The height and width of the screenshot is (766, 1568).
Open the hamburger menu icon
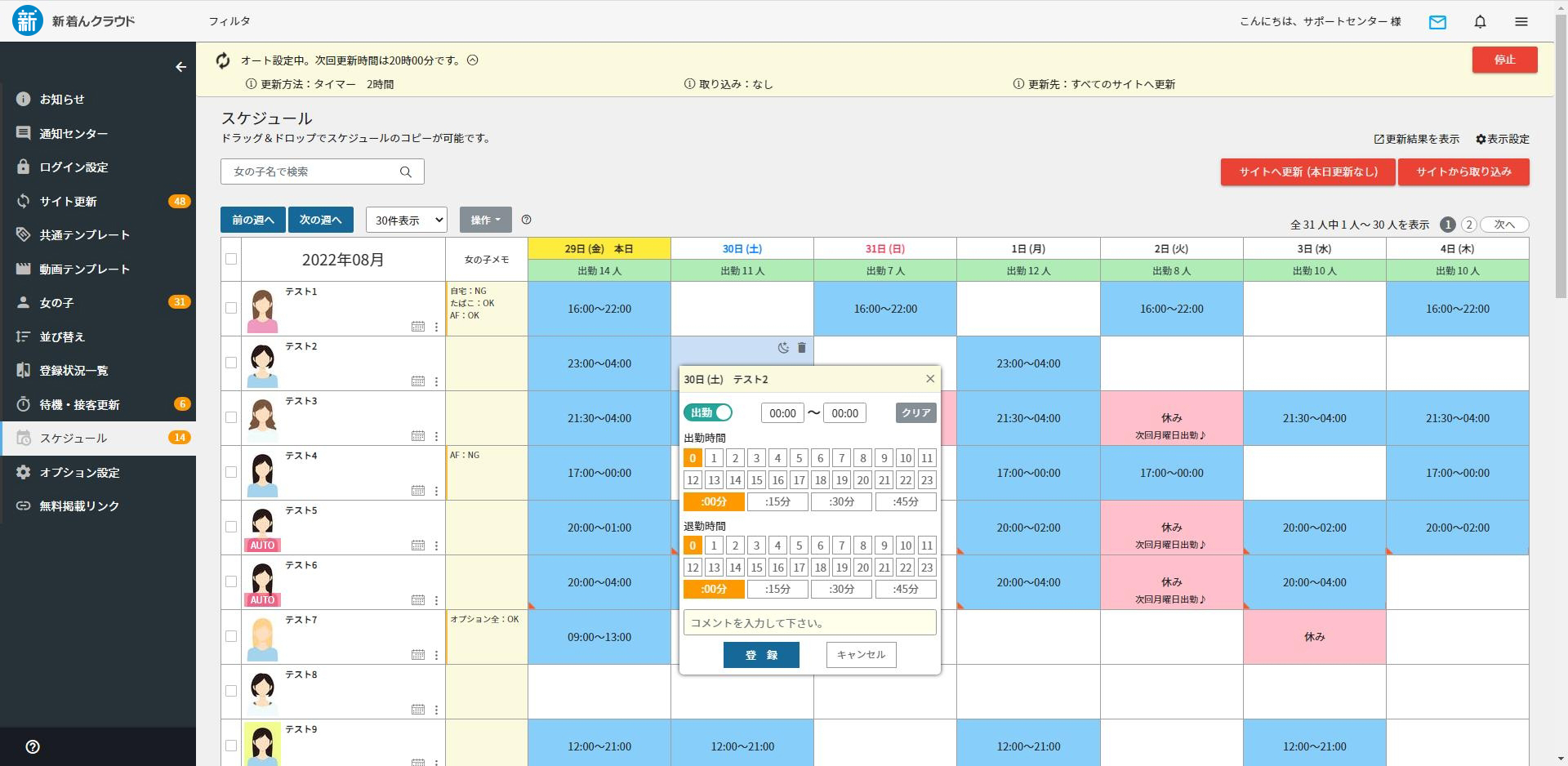[x=1521, y=22]
